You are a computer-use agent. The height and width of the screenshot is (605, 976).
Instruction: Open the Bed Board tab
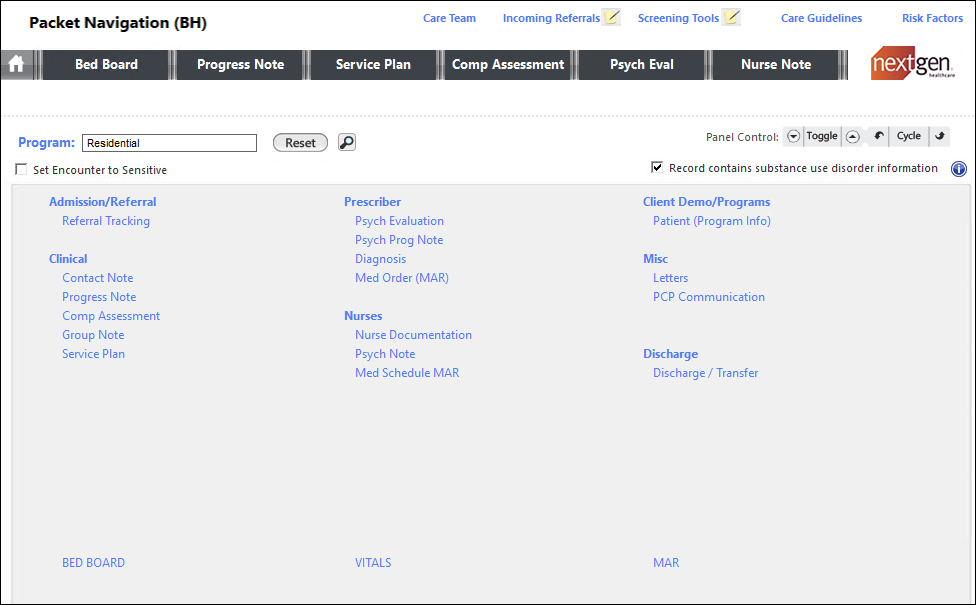click(x=106, y=64)
